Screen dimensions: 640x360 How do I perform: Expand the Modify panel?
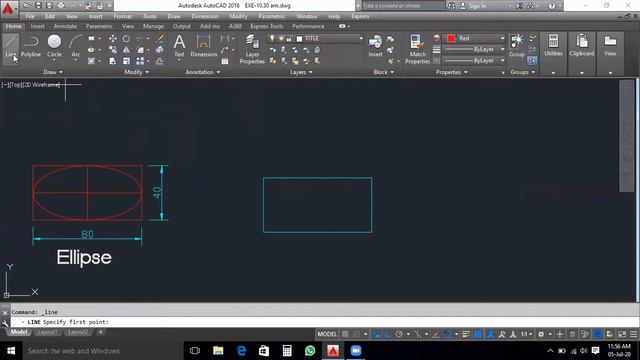(x=137, y=72)
